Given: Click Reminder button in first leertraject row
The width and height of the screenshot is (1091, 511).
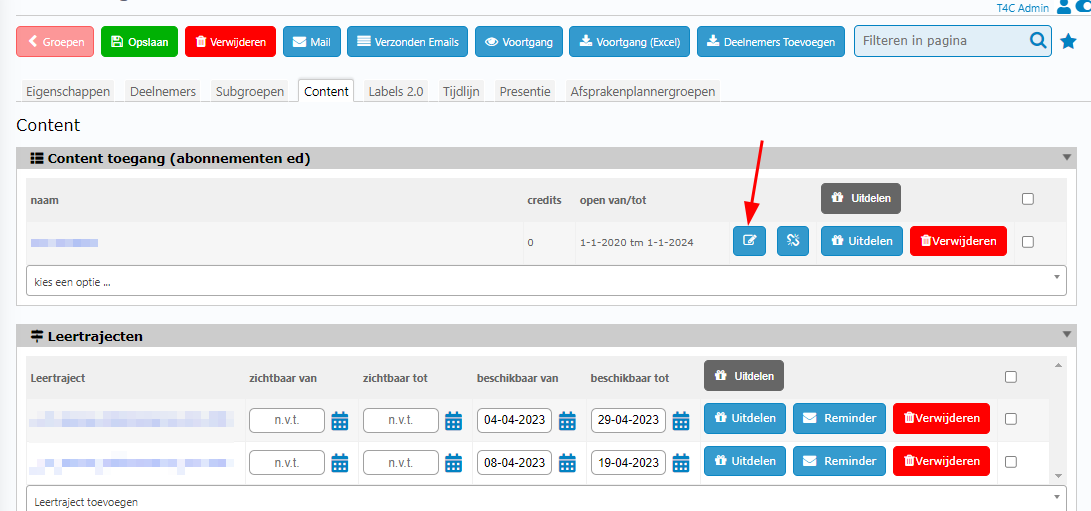Looking at the screenshot, I should pos(839,419).
